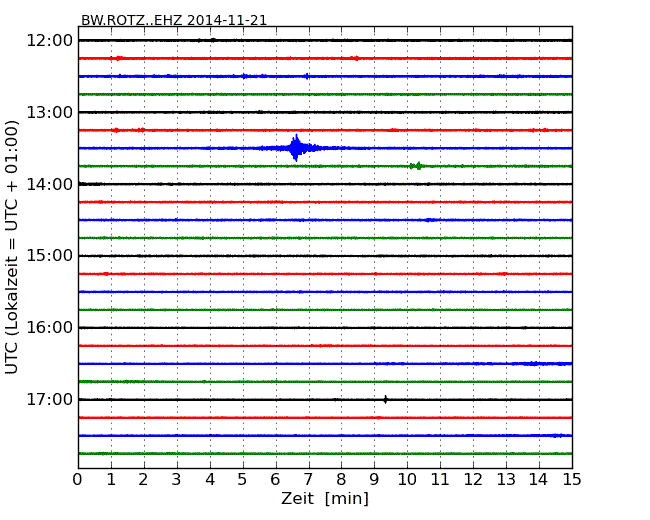Click the 15:00 time label

point(50,256)
